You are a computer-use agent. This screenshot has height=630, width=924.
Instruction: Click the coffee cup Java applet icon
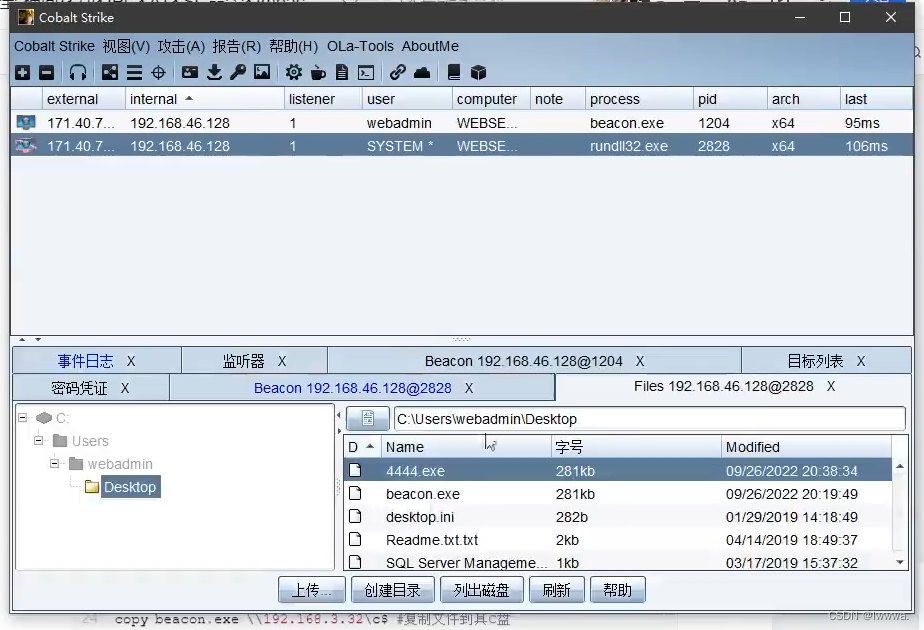tap(318, 72)
